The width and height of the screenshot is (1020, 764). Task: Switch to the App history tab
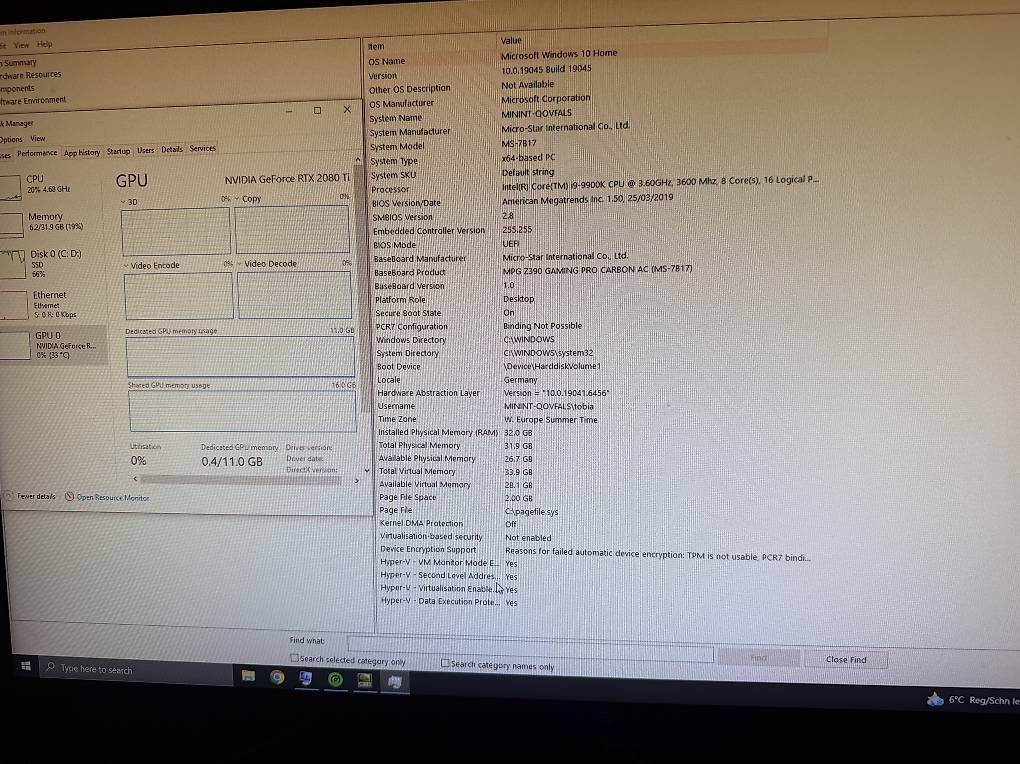pyautogui.click(x=82, y=152)
